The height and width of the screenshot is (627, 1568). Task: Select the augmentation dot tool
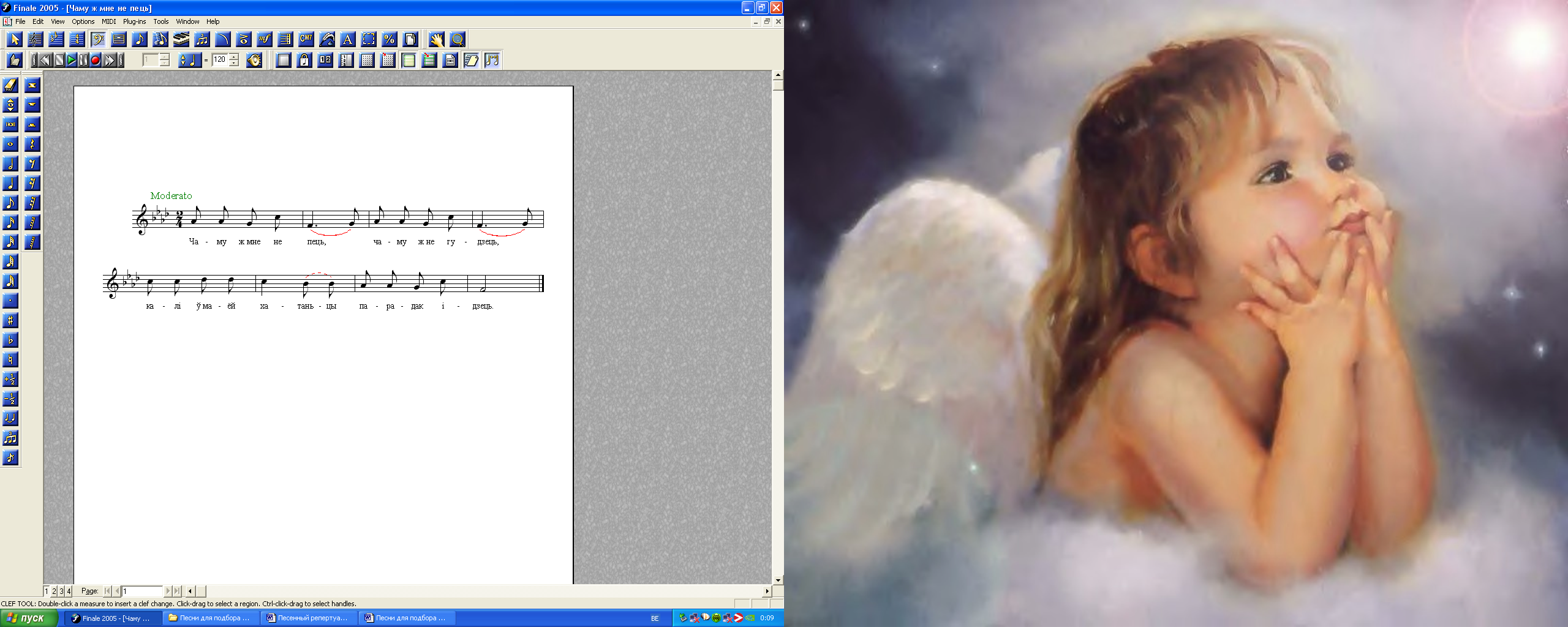10,301
